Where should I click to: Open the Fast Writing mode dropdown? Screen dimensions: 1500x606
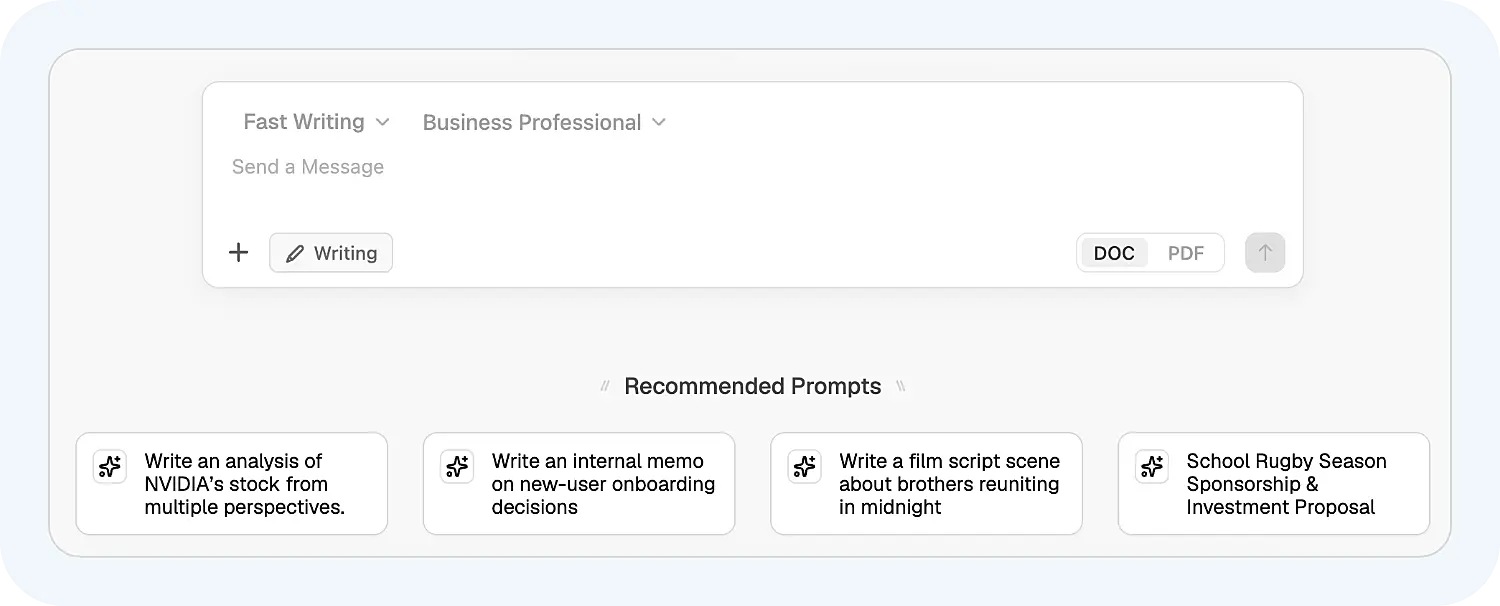[316, 122]
